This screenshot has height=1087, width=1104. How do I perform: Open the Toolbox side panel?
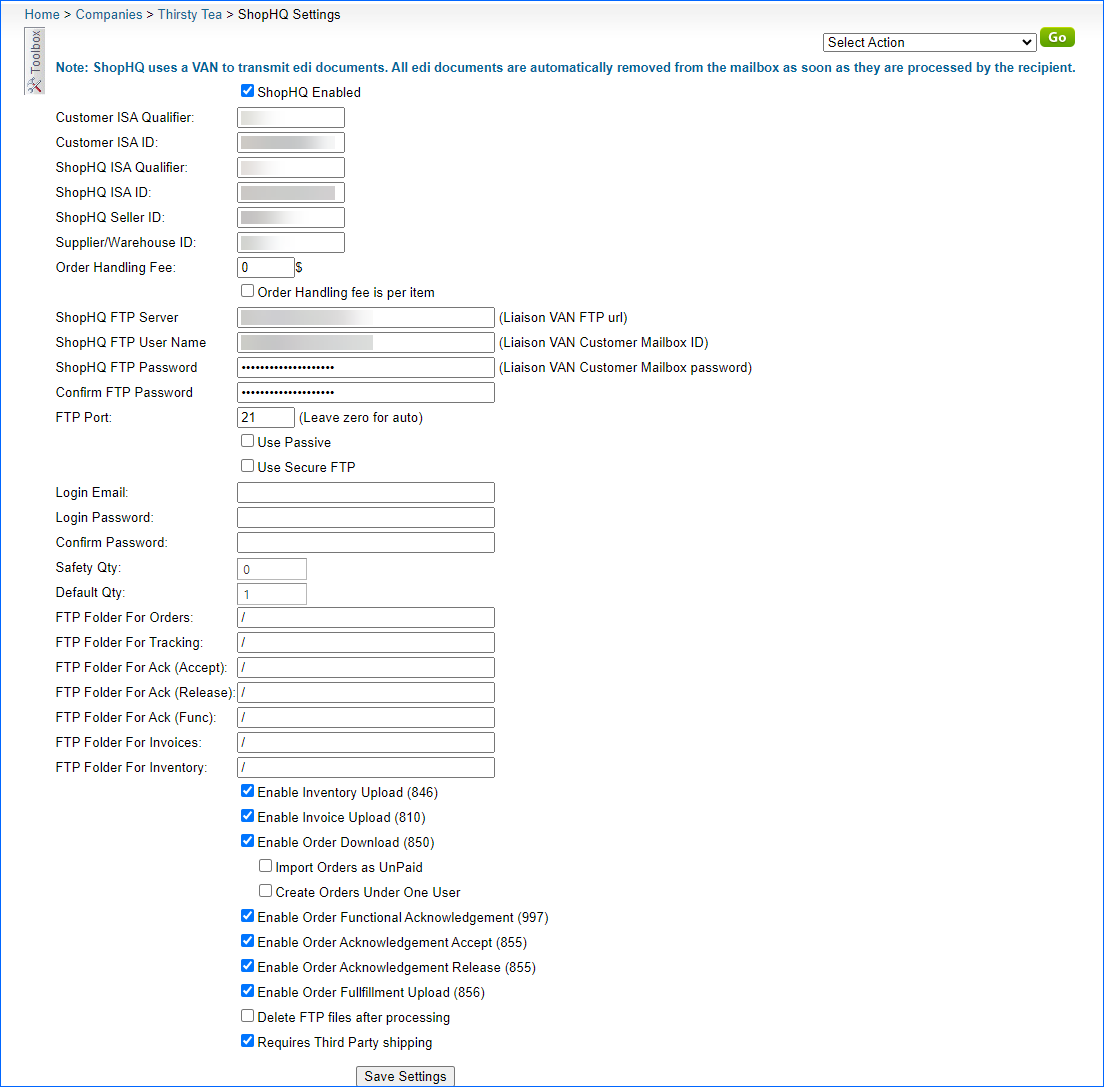pyautogui.click(x=35, y=61)
